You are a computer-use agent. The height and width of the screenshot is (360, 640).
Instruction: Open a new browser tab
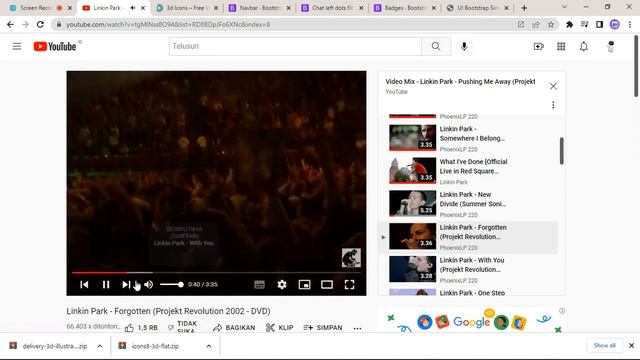[x=524, y=8]
